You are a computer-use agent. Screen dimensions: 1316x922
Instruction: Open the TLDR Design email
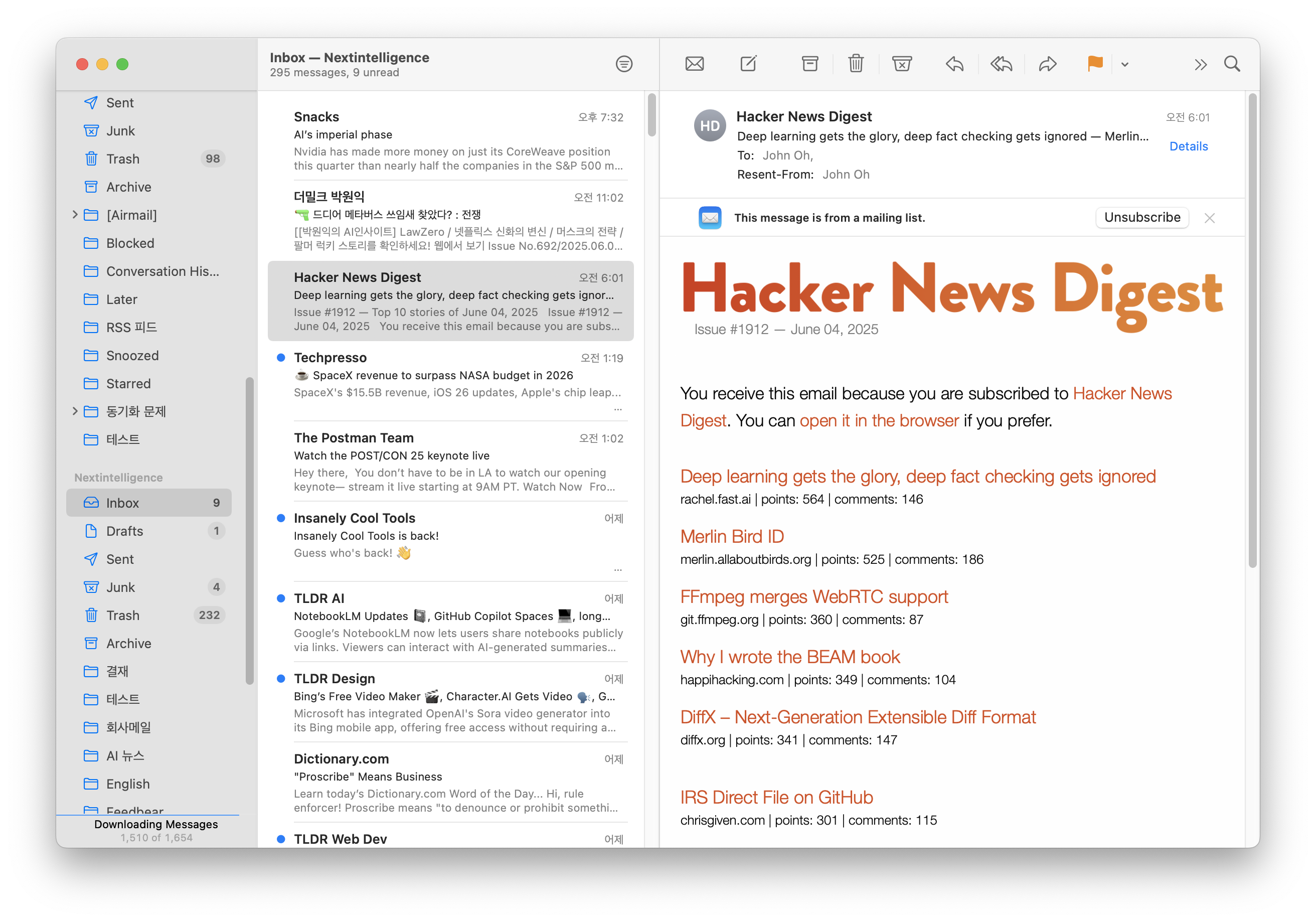(451, 702)
